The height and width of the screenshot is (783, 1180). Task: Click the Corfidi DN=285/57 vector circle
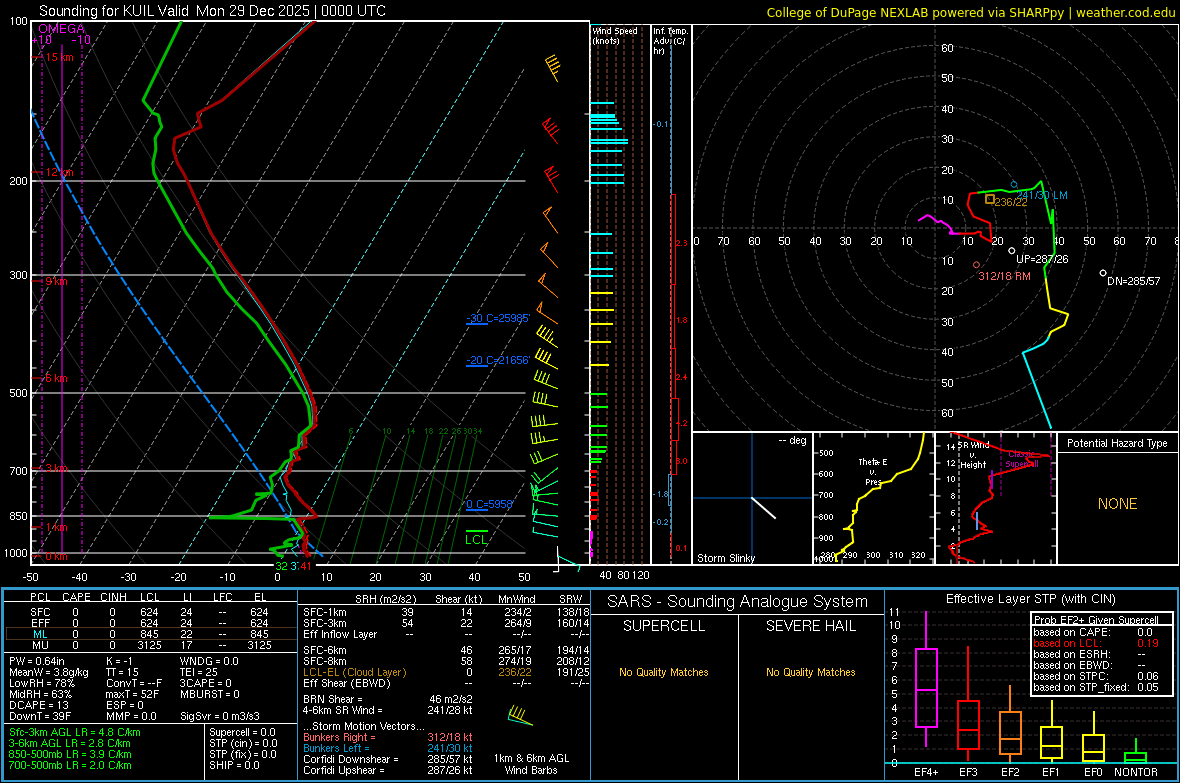pyautogui.click(x=1103, y=273)
